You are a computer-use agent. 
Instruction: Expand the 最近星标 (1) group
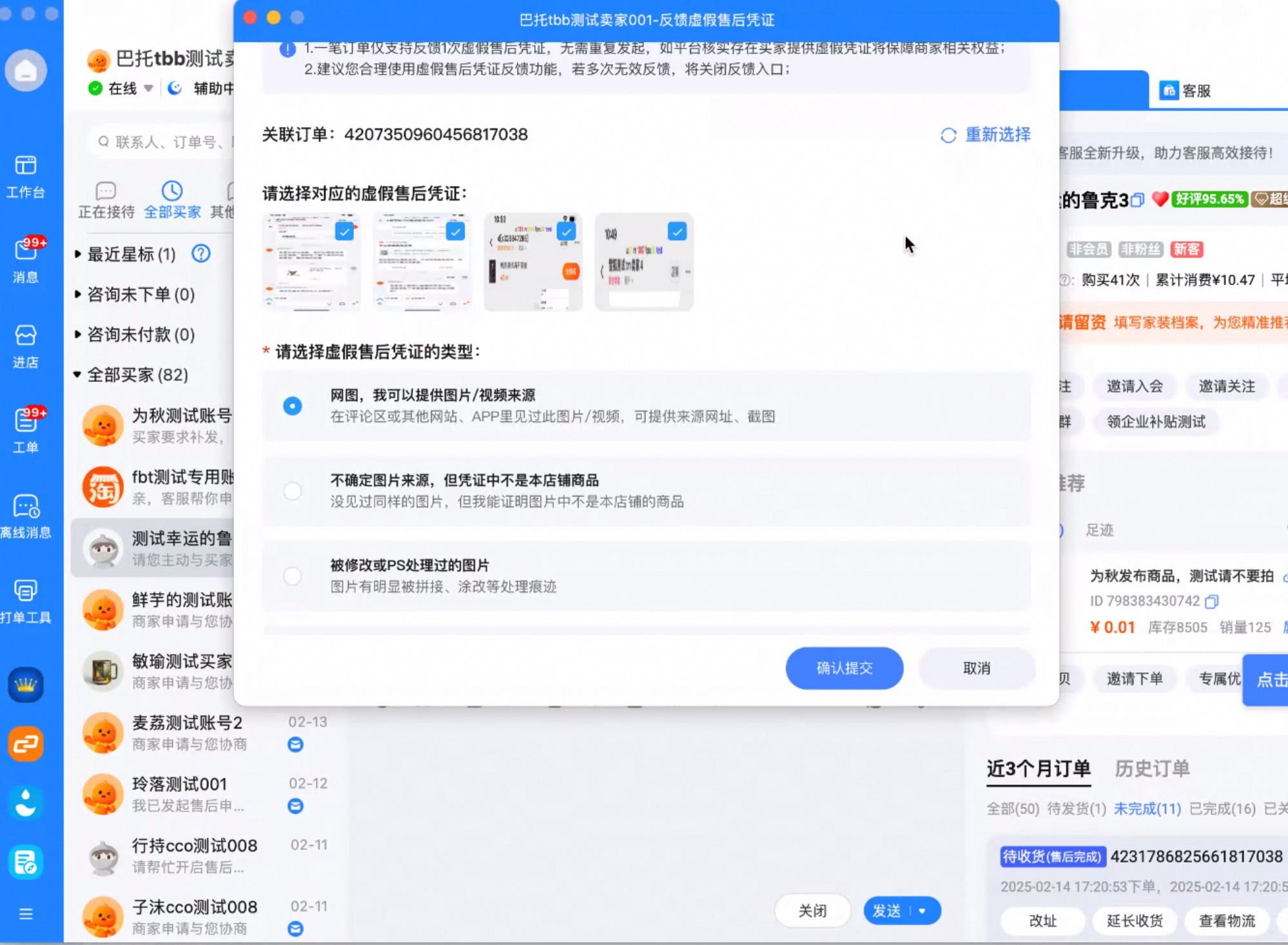[77, 254]
